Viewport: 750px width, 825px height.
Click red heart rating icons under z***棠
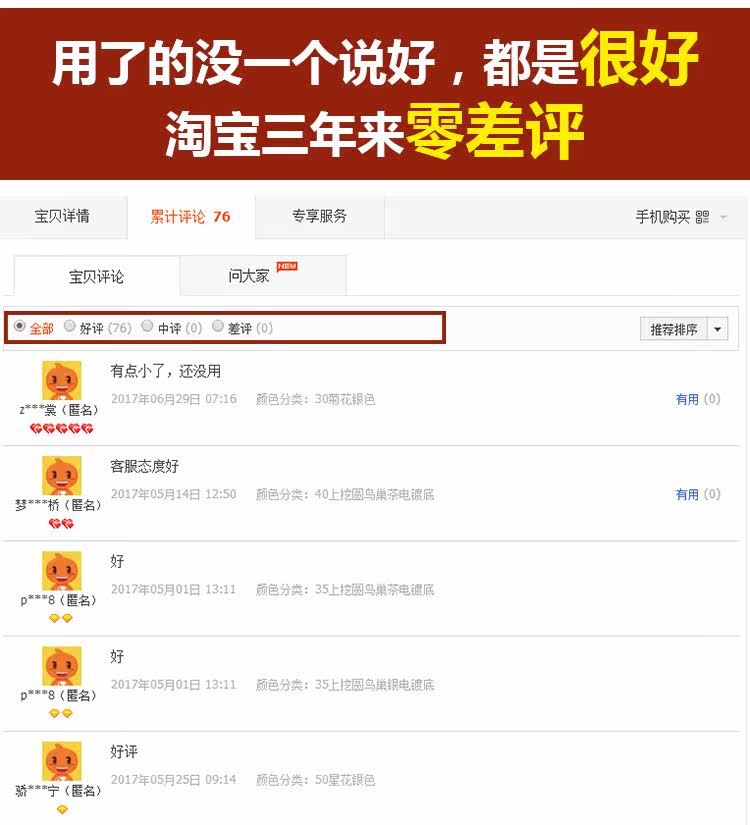point(62,429)
